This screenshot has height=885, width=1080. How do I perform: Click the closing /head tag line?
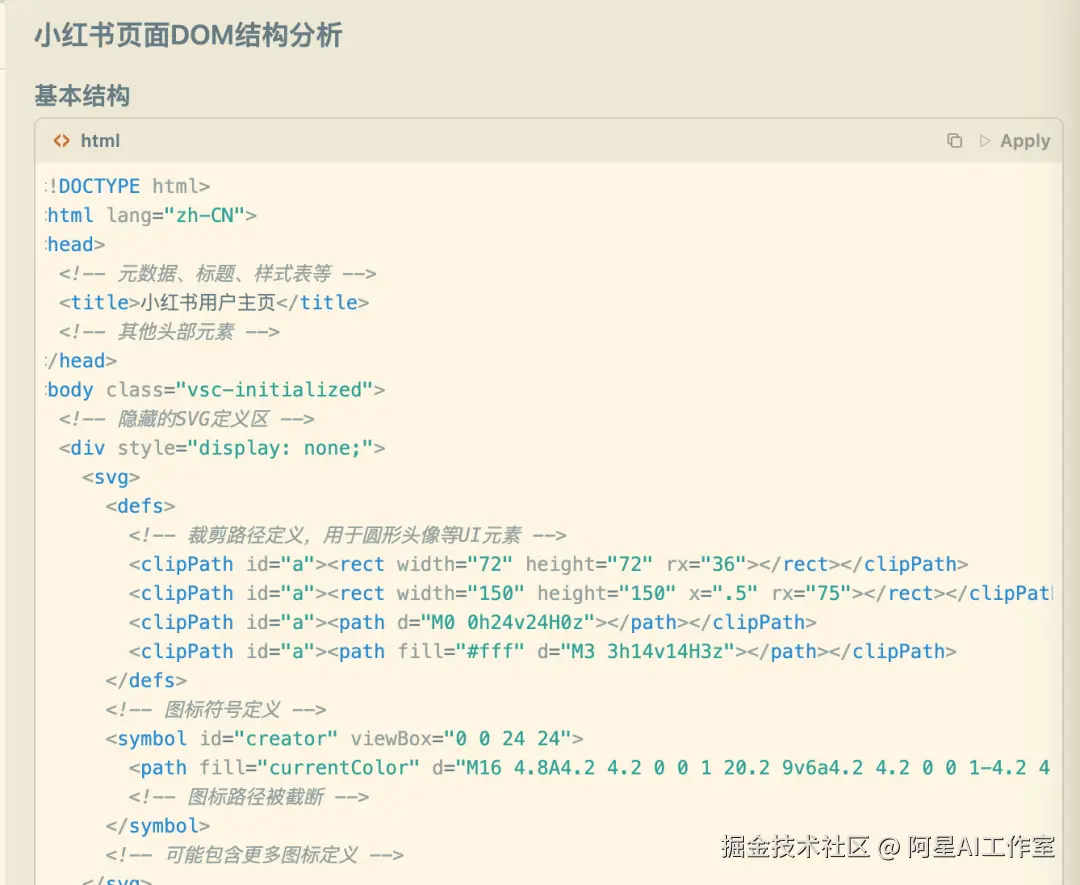pos(81,361)
